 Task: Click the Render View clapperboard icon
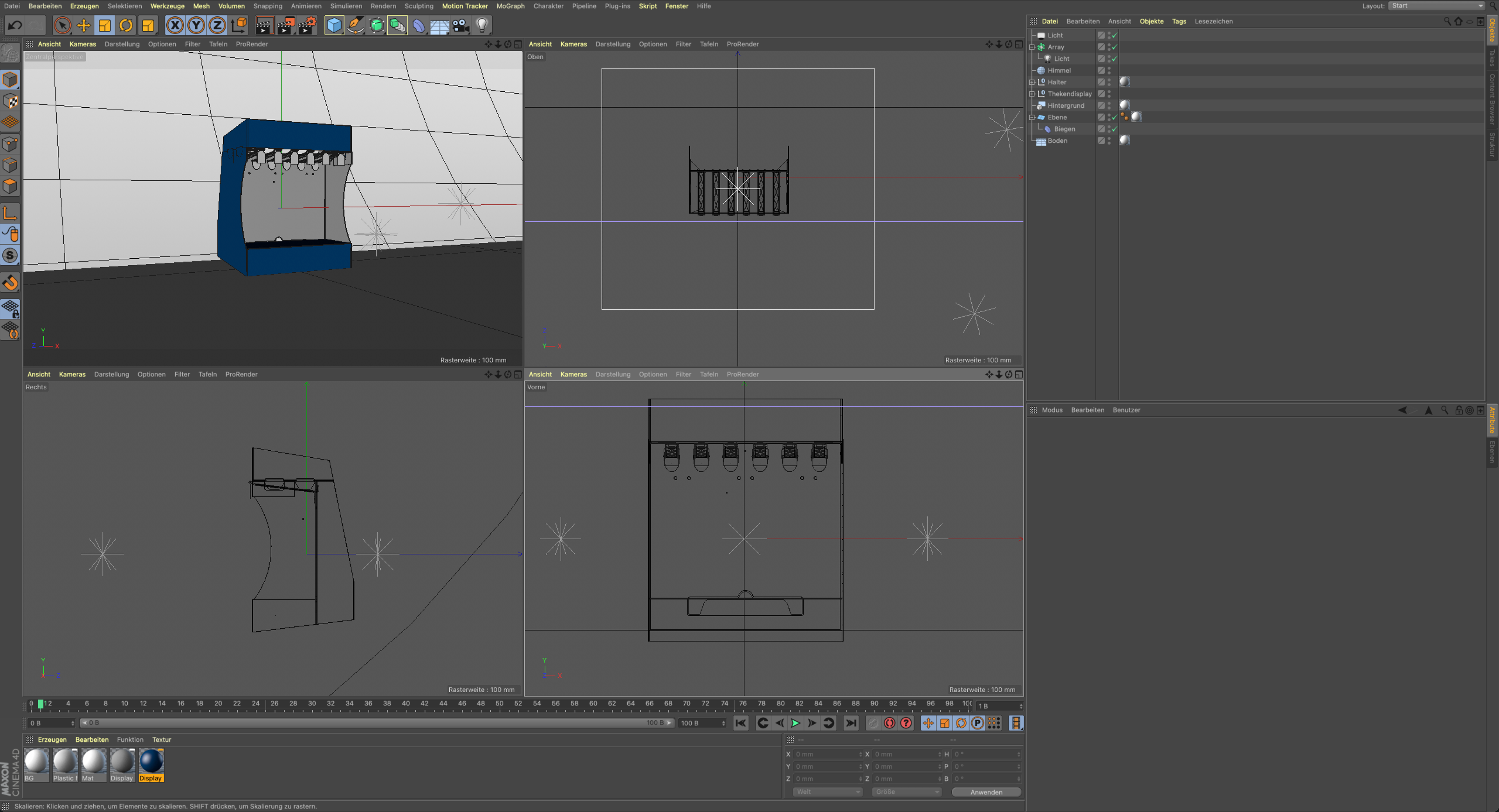coord(263,25)
